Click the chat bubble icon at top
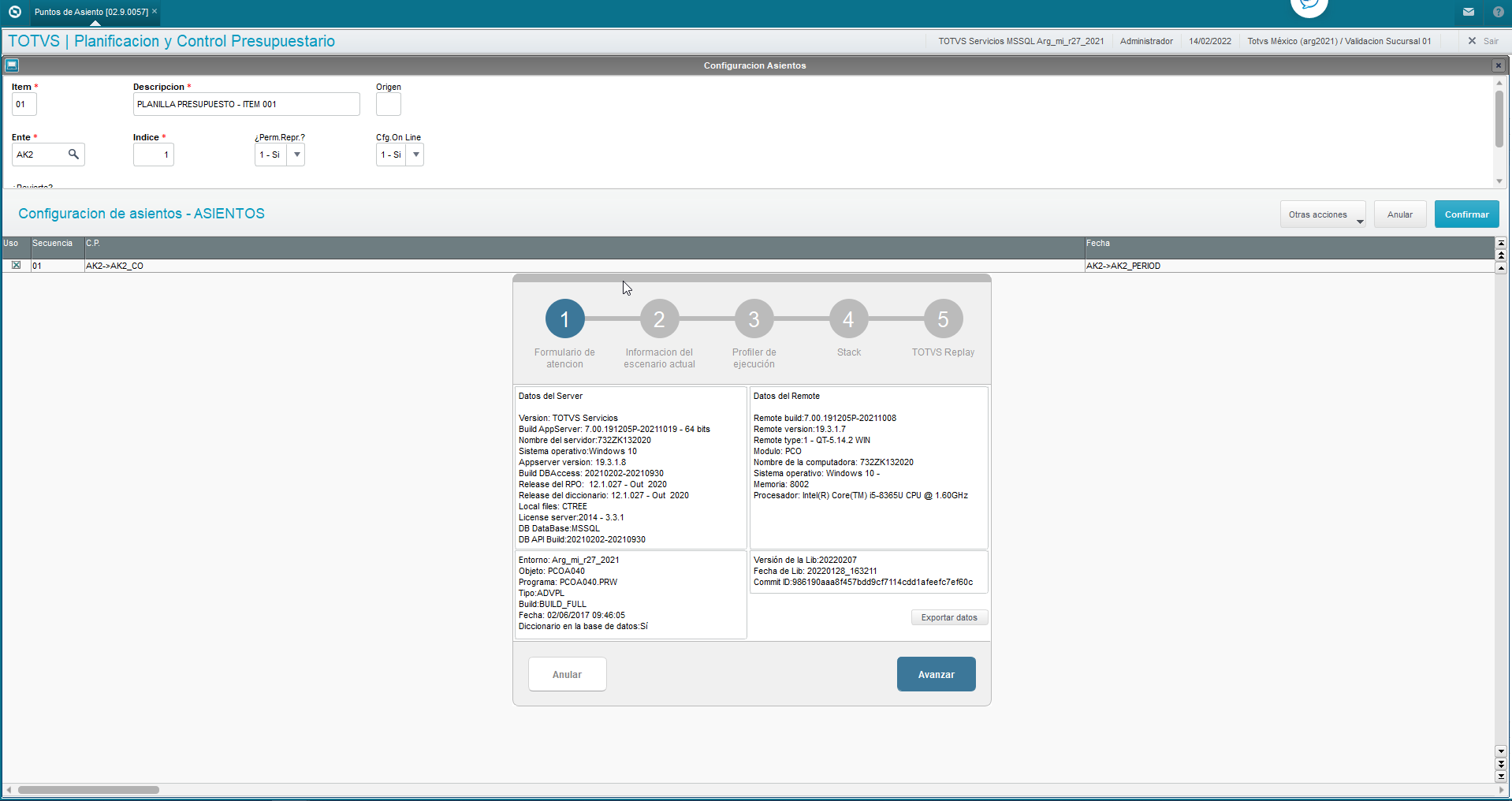This screenshot has width=1512, height=801. click(x=1309, y=5)
